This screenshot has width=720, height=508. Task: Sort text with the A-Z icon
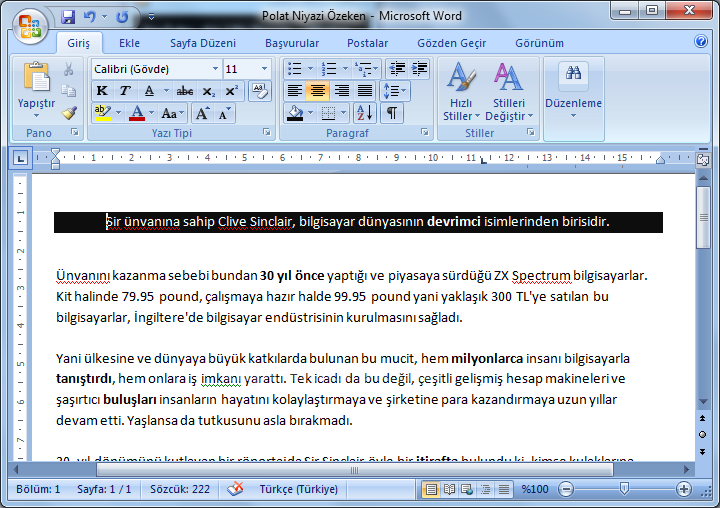[x=366, y=113]
